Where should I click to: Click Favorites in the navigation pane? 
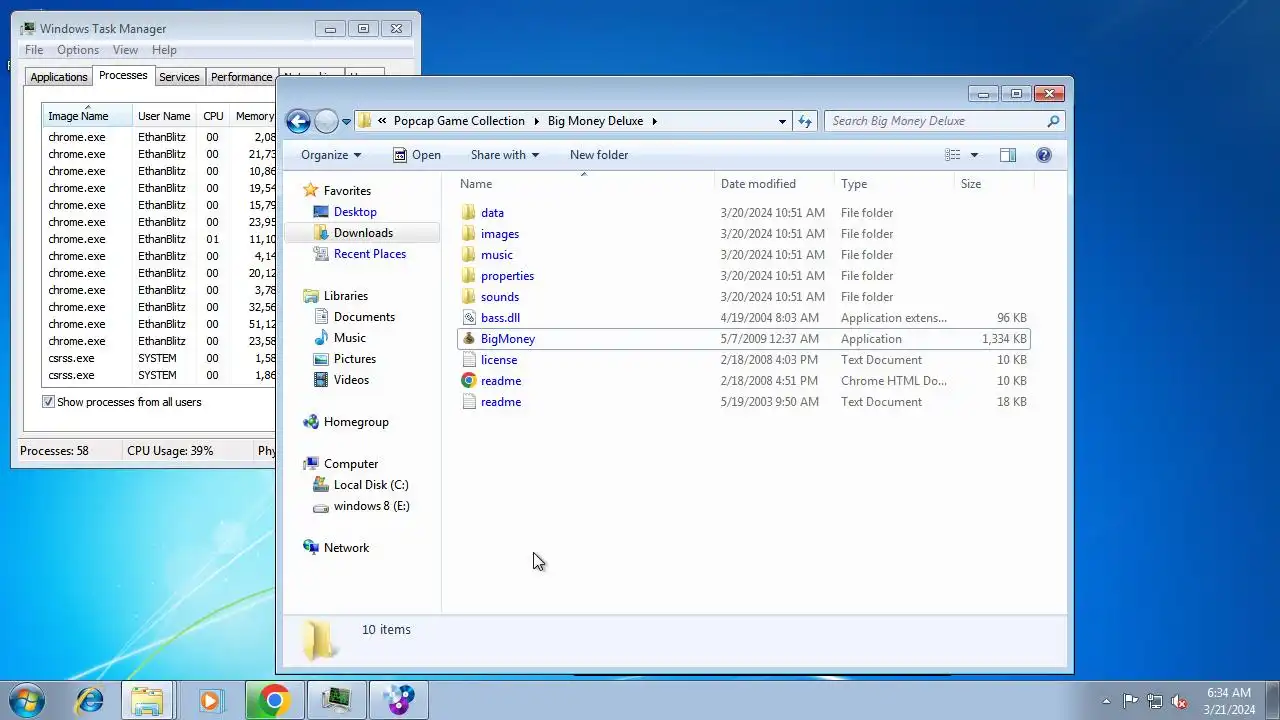click(347, 191)
